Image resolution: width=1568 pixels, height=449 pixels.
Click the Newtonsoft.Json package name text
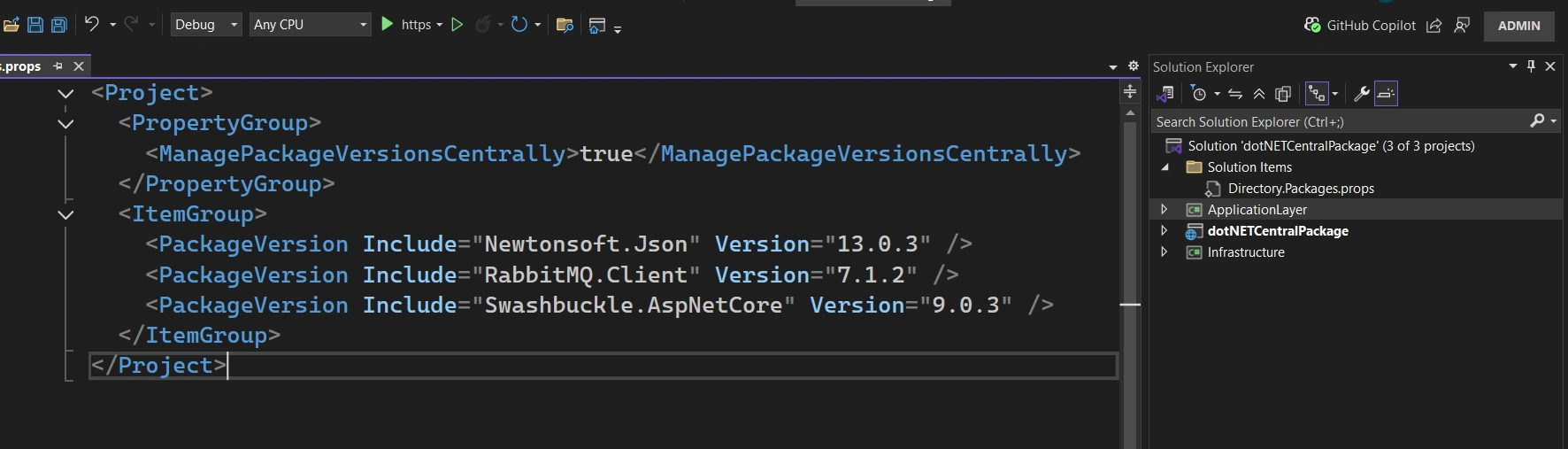(x=586, y=244)
